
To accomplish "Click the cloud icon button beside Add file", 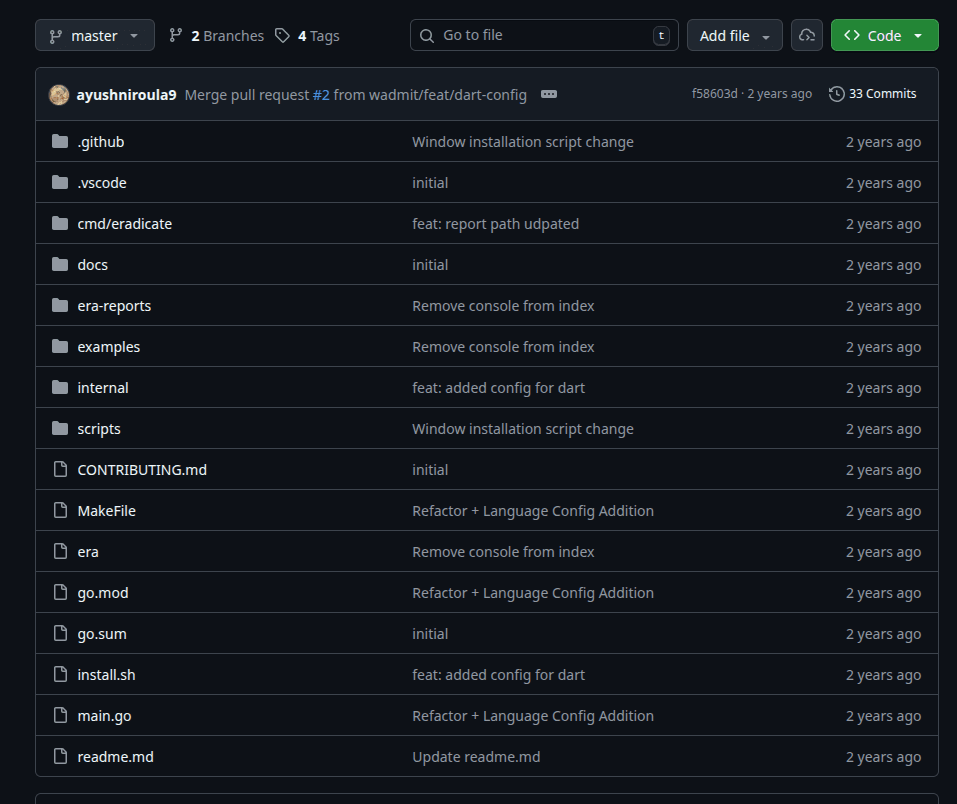I will coord(806,35).
